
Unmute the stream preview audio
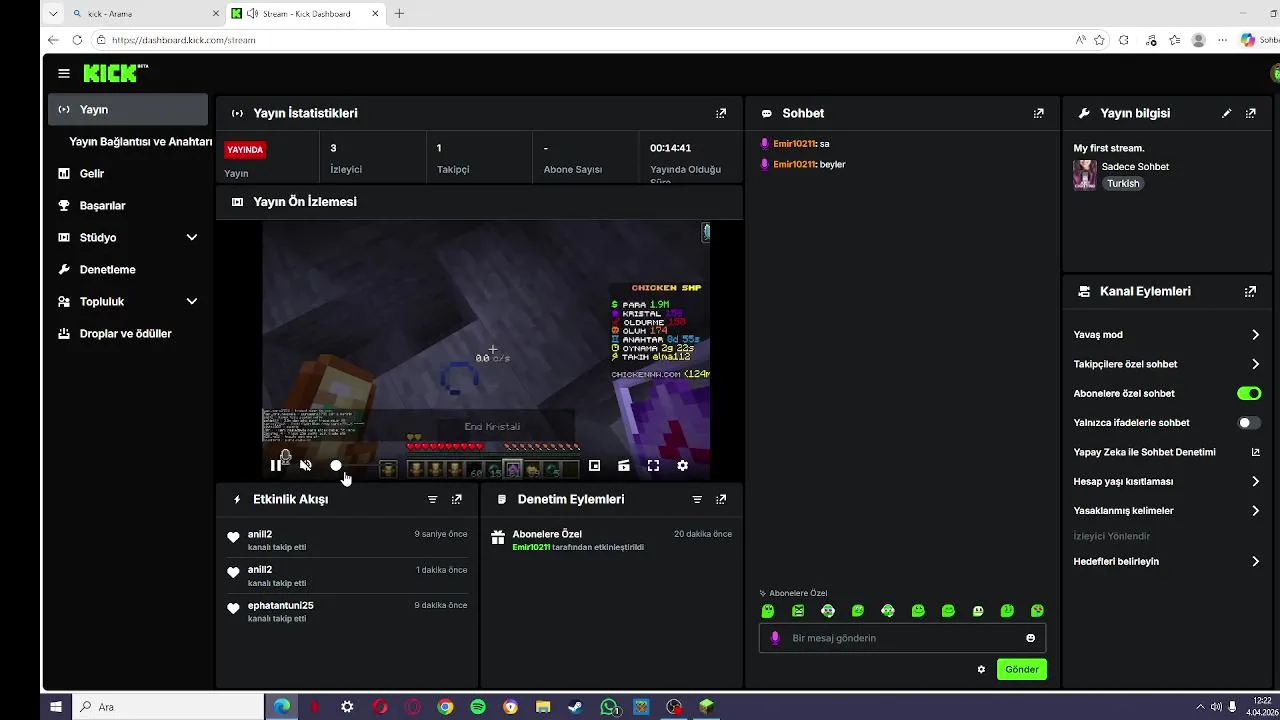pos(306,466)
